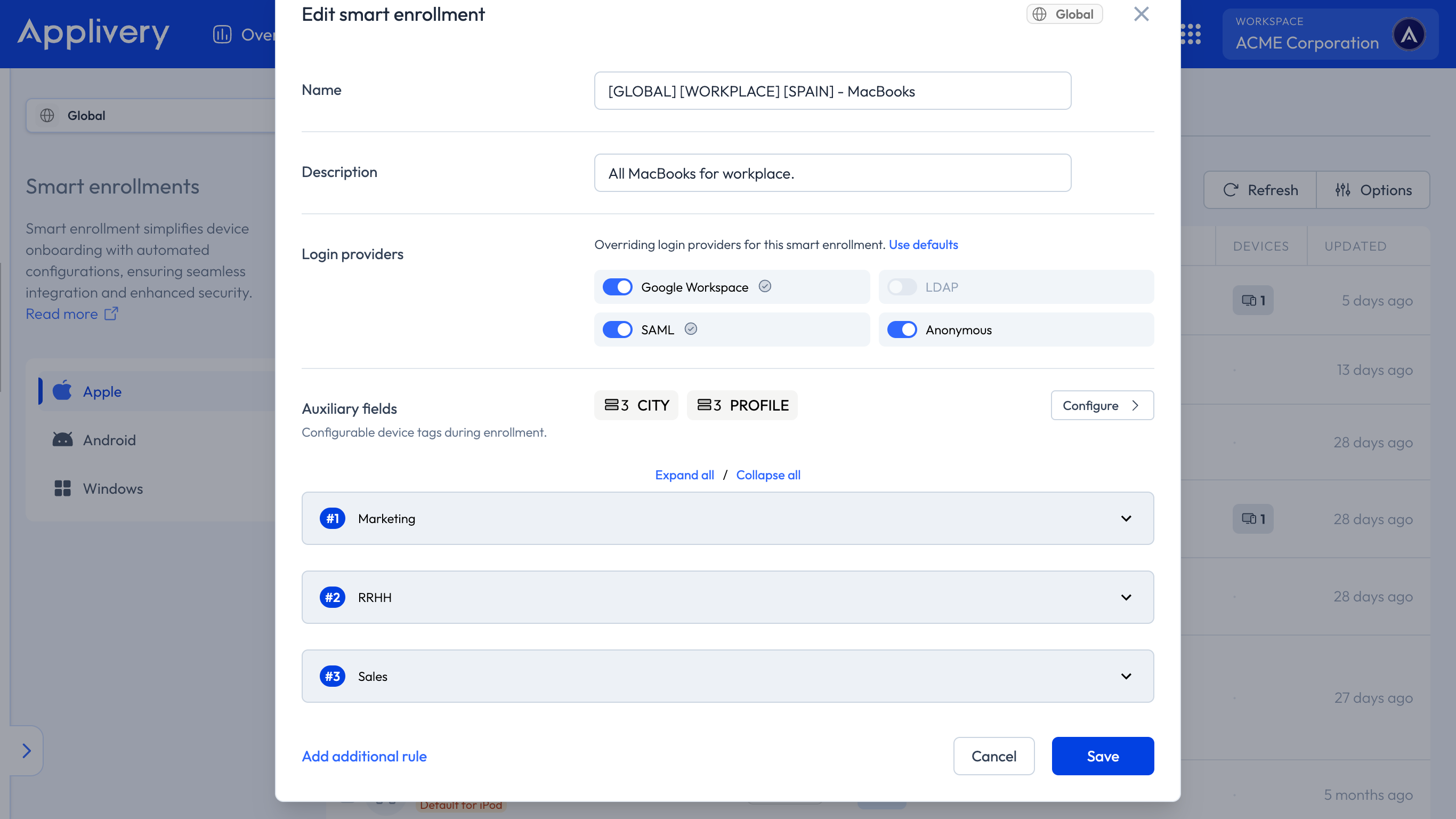1456x819 pixels.
Task: Click into the Description input field
Action: 832,173
